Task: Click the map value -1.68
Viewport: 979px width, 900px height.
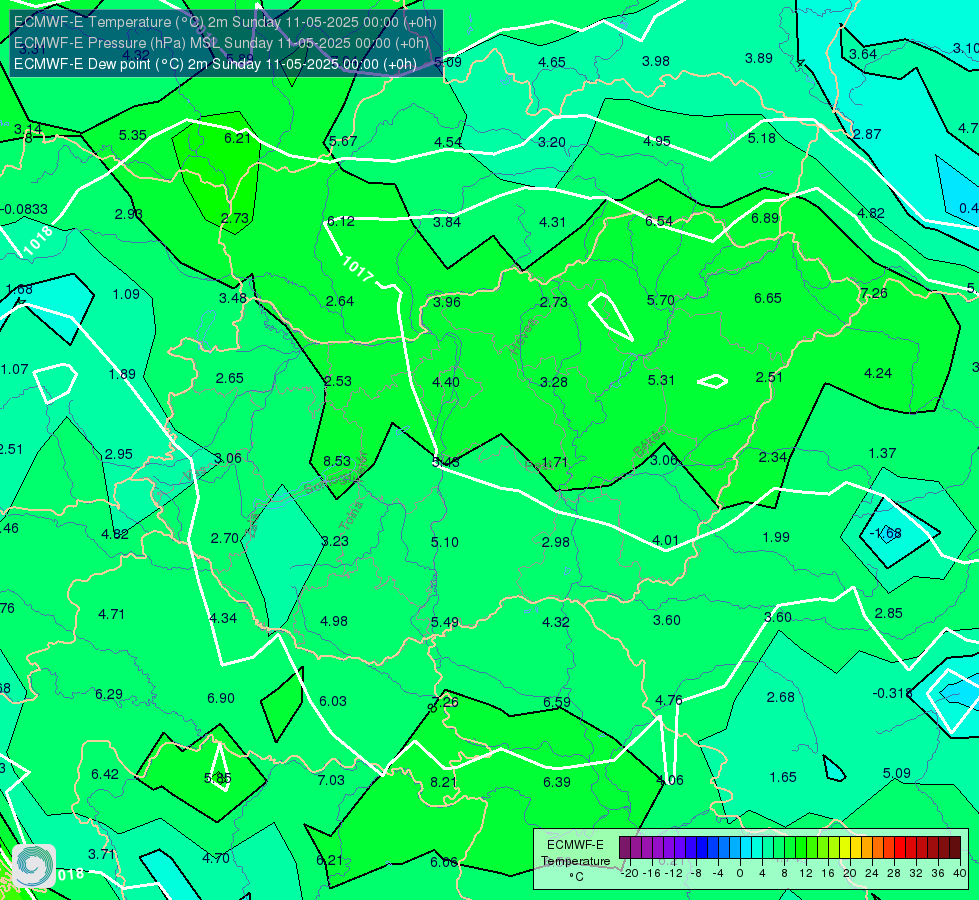Action: coord(886,533)
